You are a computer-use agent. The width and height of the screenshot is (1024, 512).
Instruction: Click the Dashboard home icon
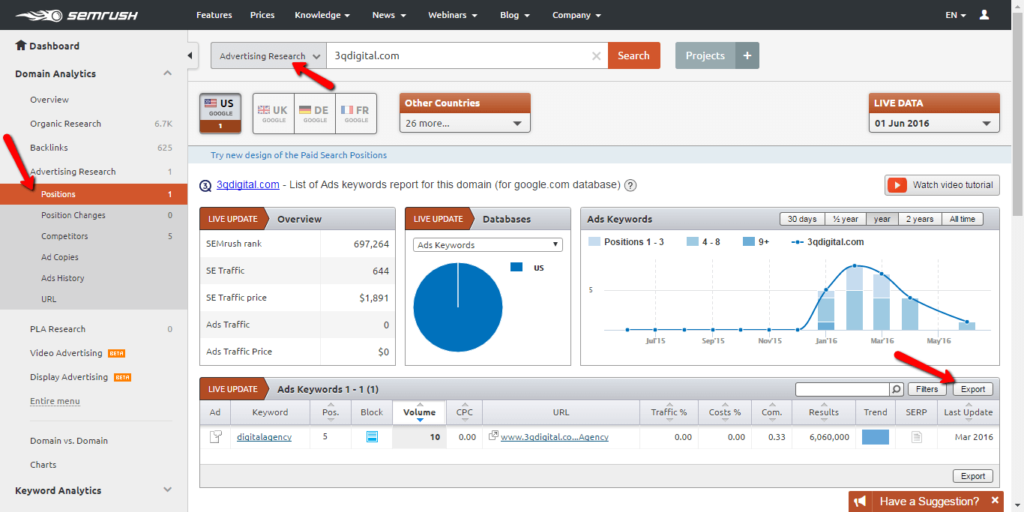pyautogui.click(x=21, y=46)
